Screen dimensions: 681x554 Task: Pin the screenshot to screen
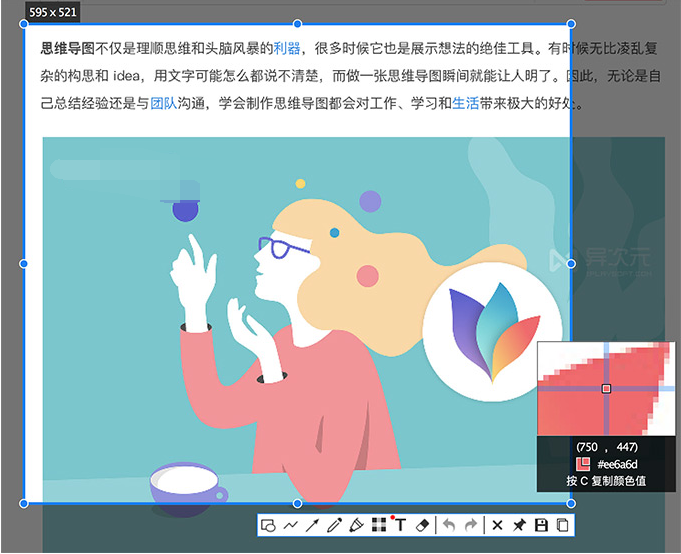pyautogui.click(x=519, y=525)
